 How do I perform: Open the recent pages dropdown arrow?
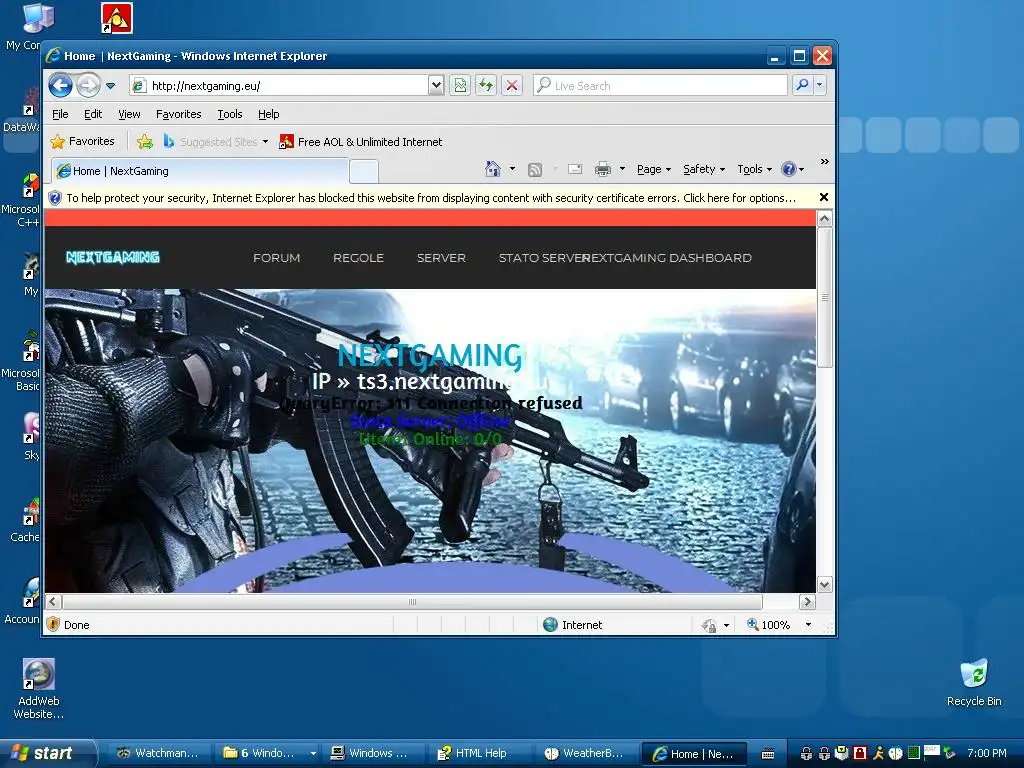110,86
